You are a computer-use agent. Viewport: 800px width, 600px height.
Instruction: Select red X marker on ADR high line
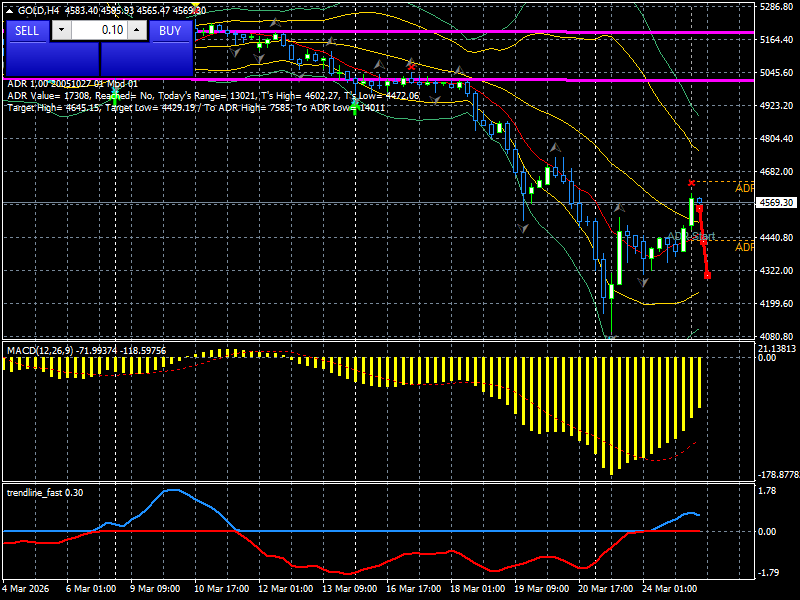point(691,183)
